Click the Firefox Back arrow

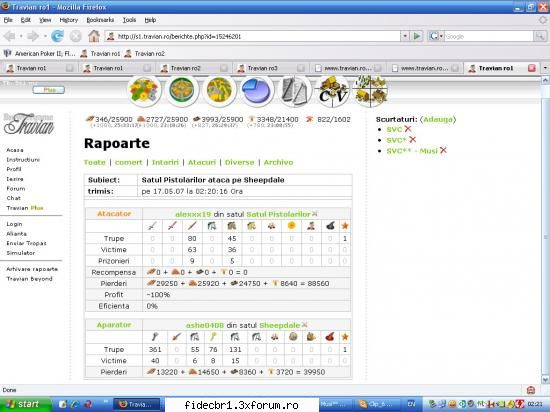(9, 36)
